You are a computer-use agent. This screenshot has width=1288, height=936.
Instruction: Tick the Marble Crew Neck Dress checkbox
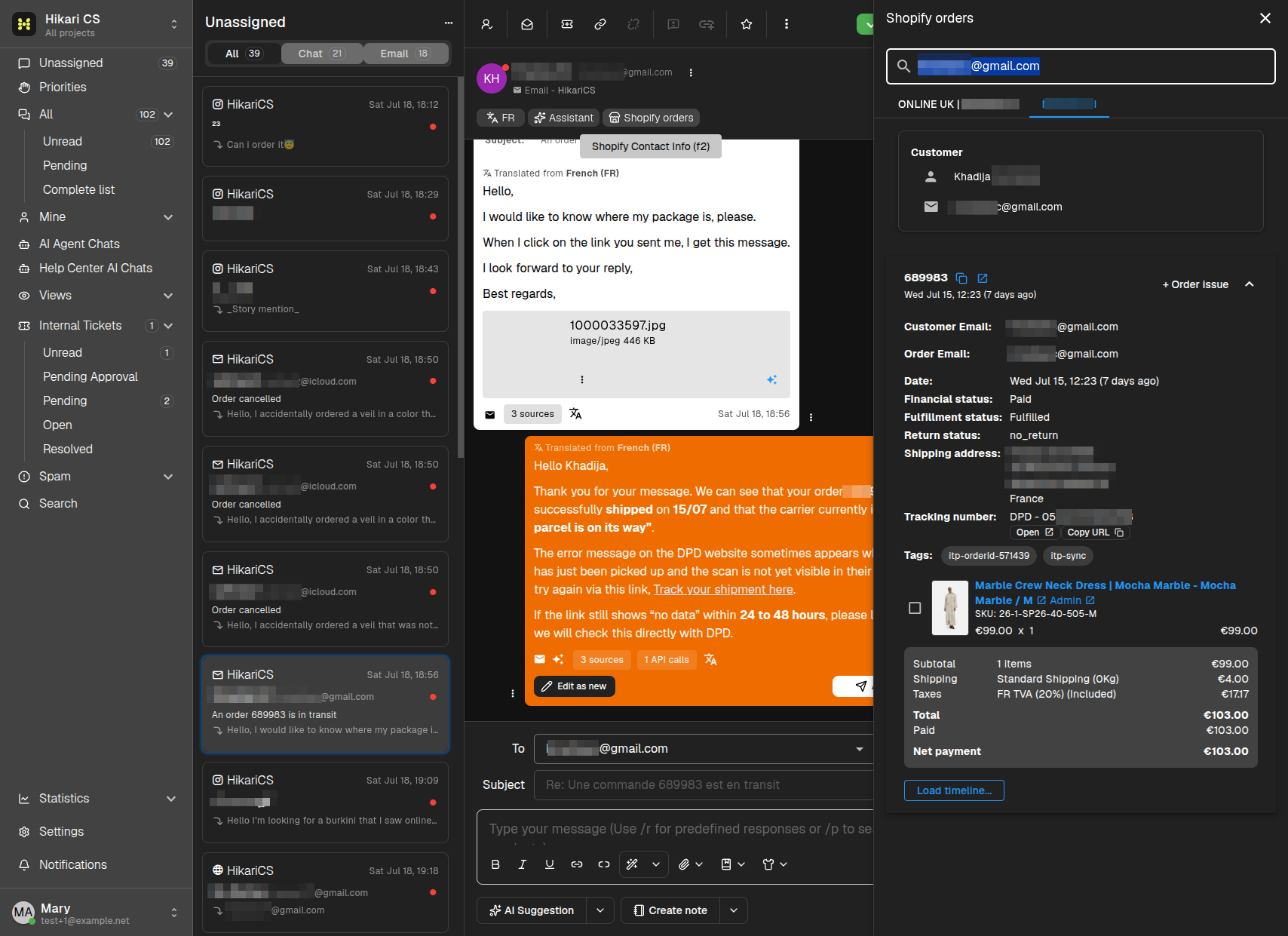pos(915,608)
